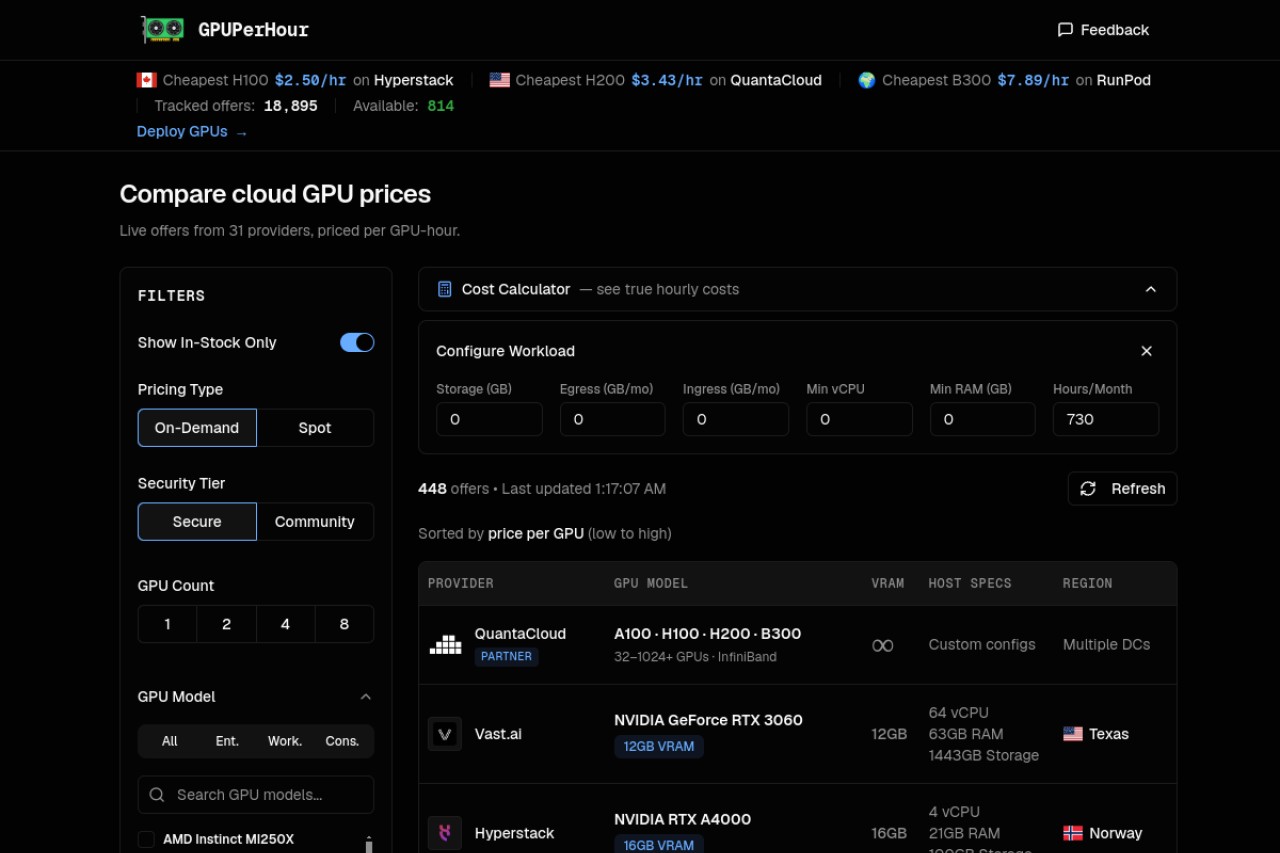Select On-Demand pricing type

click(197, 428)
